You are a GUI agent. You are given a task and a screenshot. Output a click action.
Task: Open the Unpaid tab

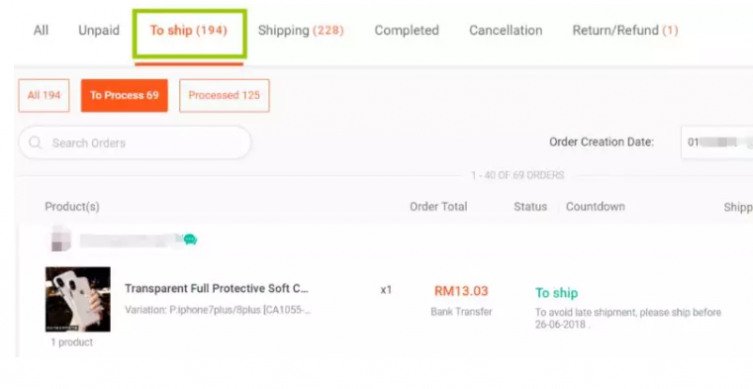[x=99, y=30]
